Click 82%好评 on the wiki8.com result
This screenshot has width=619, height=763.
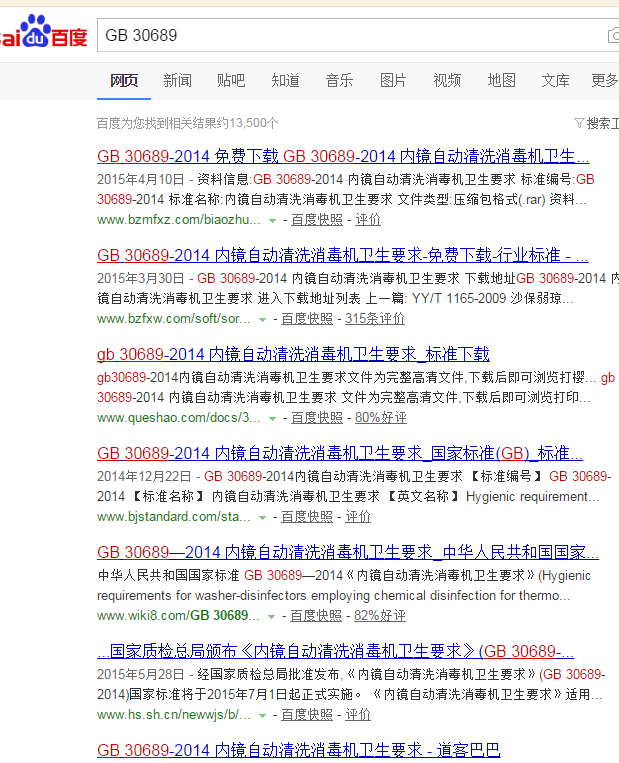pos(380,616)
